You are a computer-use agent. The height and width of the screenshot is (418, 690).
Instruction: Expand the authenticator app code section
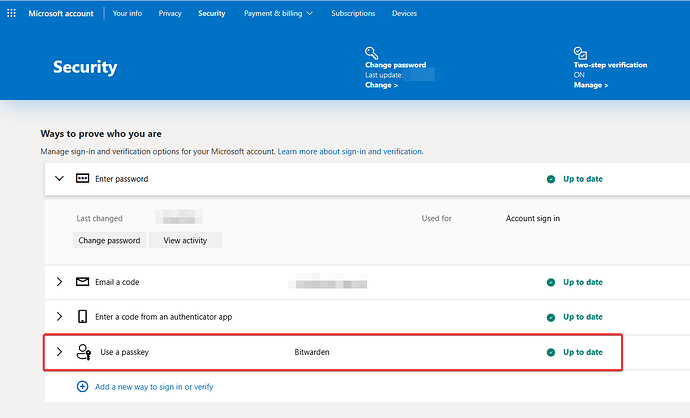pos(59,316)
